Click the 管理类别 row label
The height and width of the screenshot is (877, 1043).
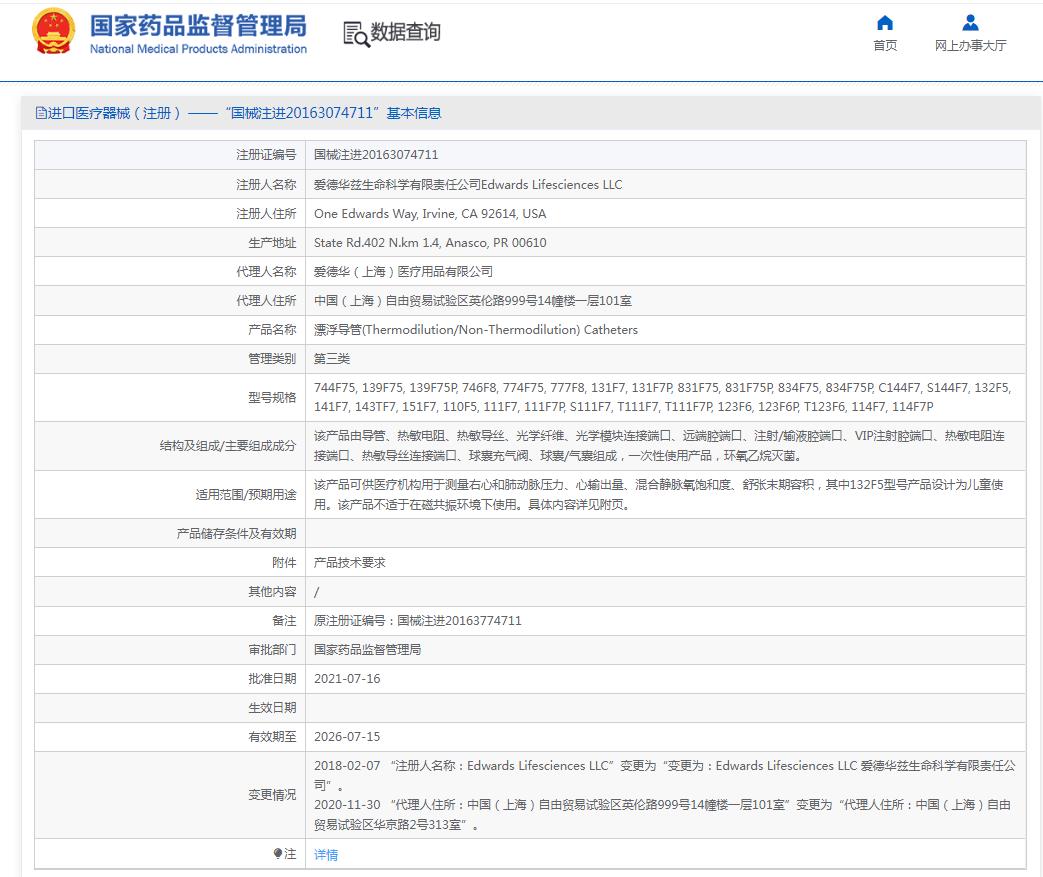272,359
